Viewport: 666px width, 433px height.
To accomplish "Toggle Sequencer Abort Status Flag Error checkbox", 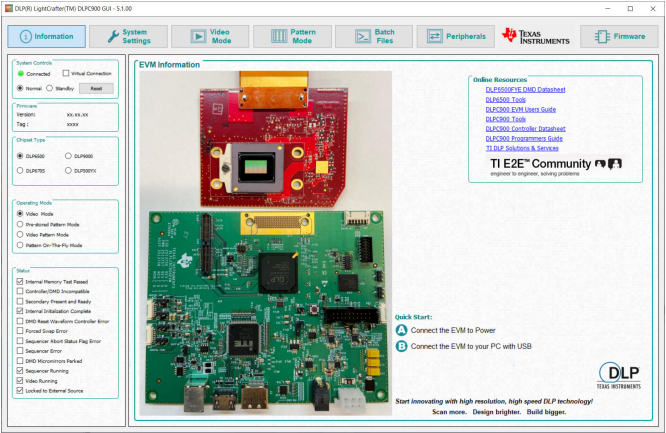I will 20,341.
